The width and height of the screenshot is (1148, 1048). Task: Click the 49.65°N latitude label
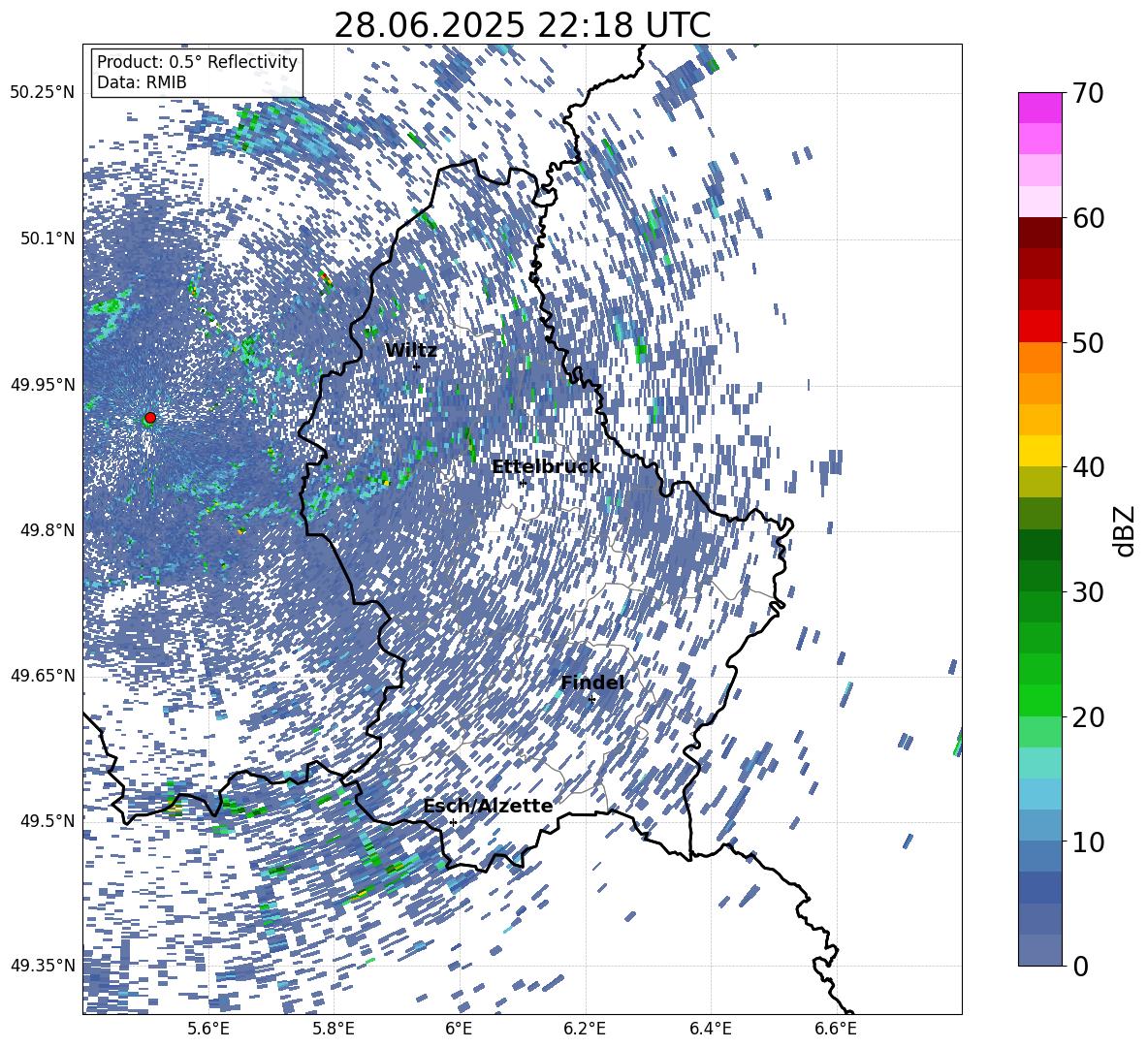43,675
